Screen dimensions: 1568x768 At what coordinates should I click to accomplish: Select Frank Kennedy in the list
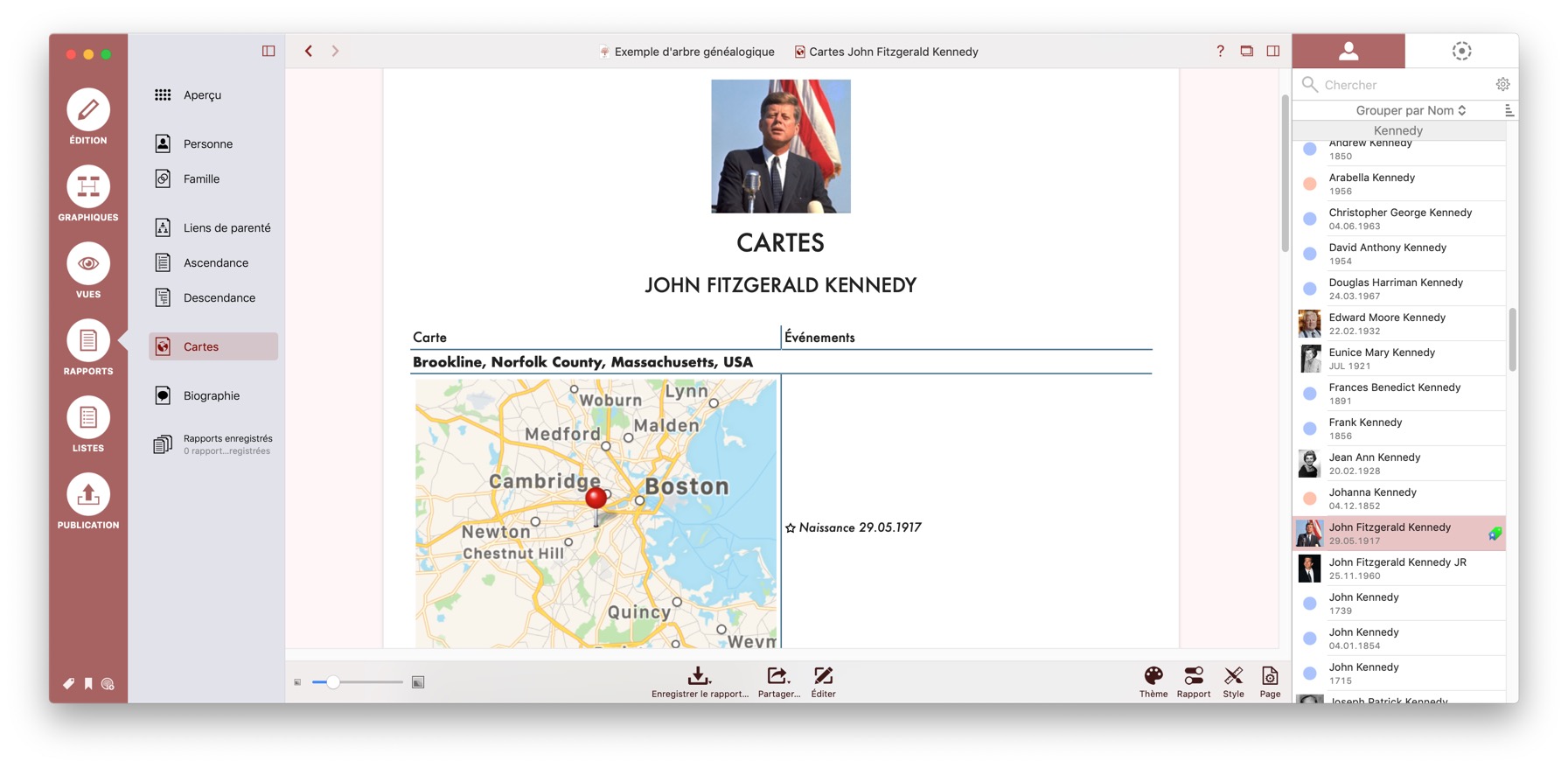click(x=1399, y=429)
